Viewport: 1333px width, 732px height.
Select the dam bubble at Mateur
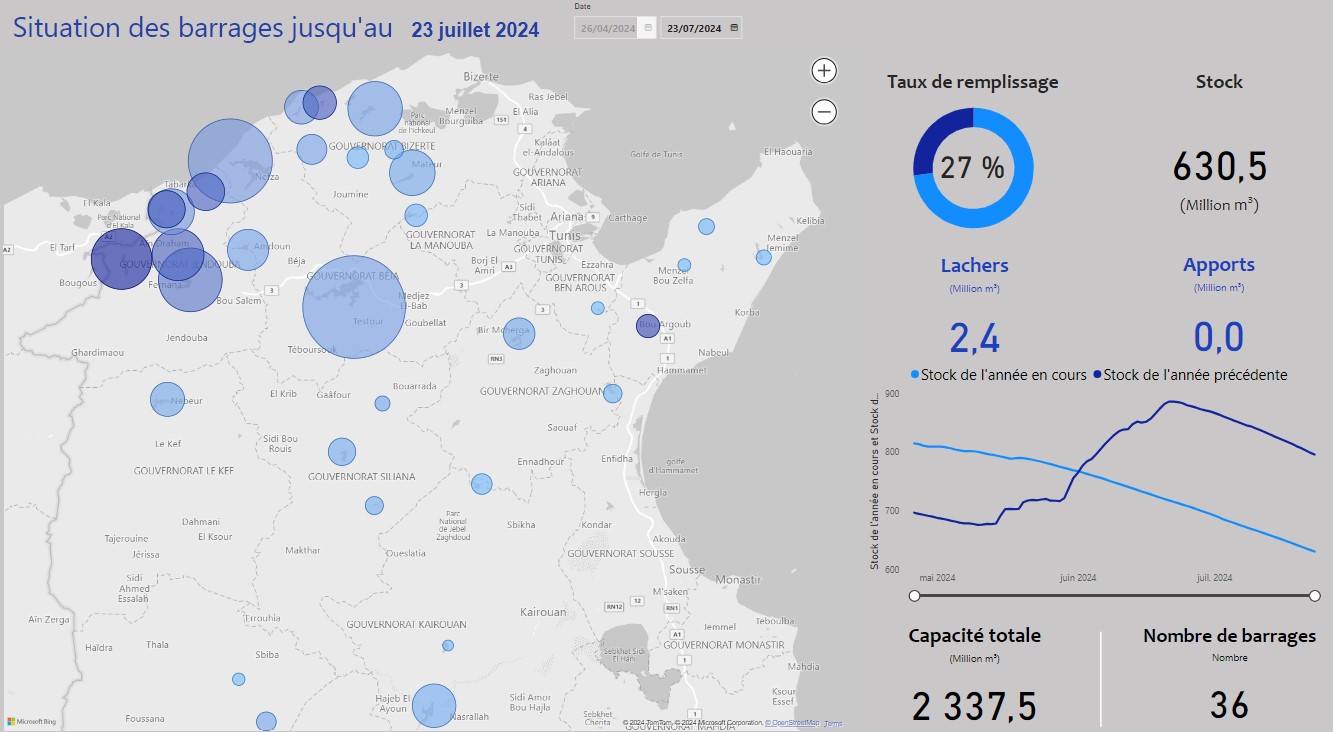(412, 172)
